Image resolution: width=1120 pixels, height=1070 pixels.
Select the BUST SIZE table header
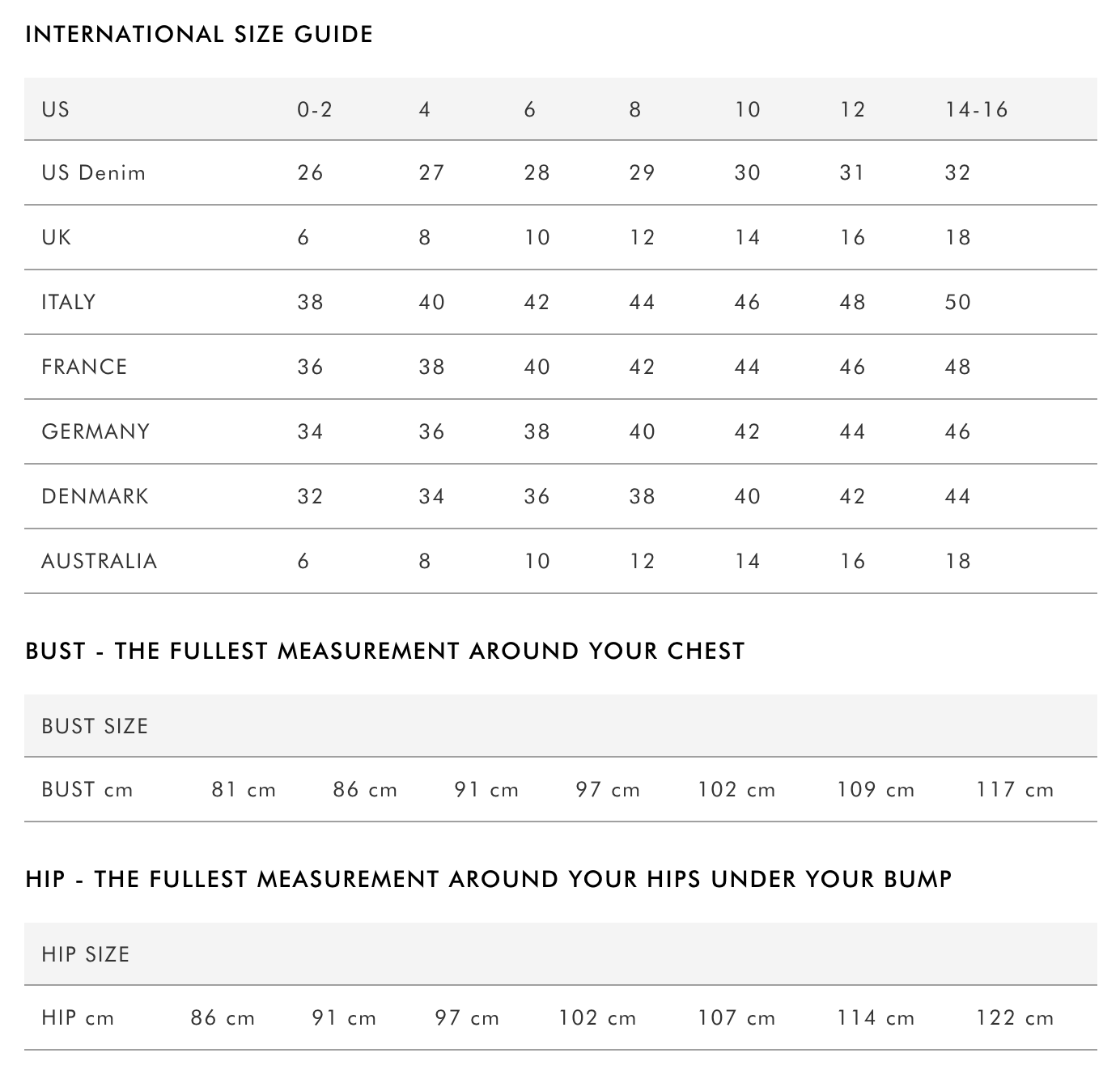click(x=95, y=726)
